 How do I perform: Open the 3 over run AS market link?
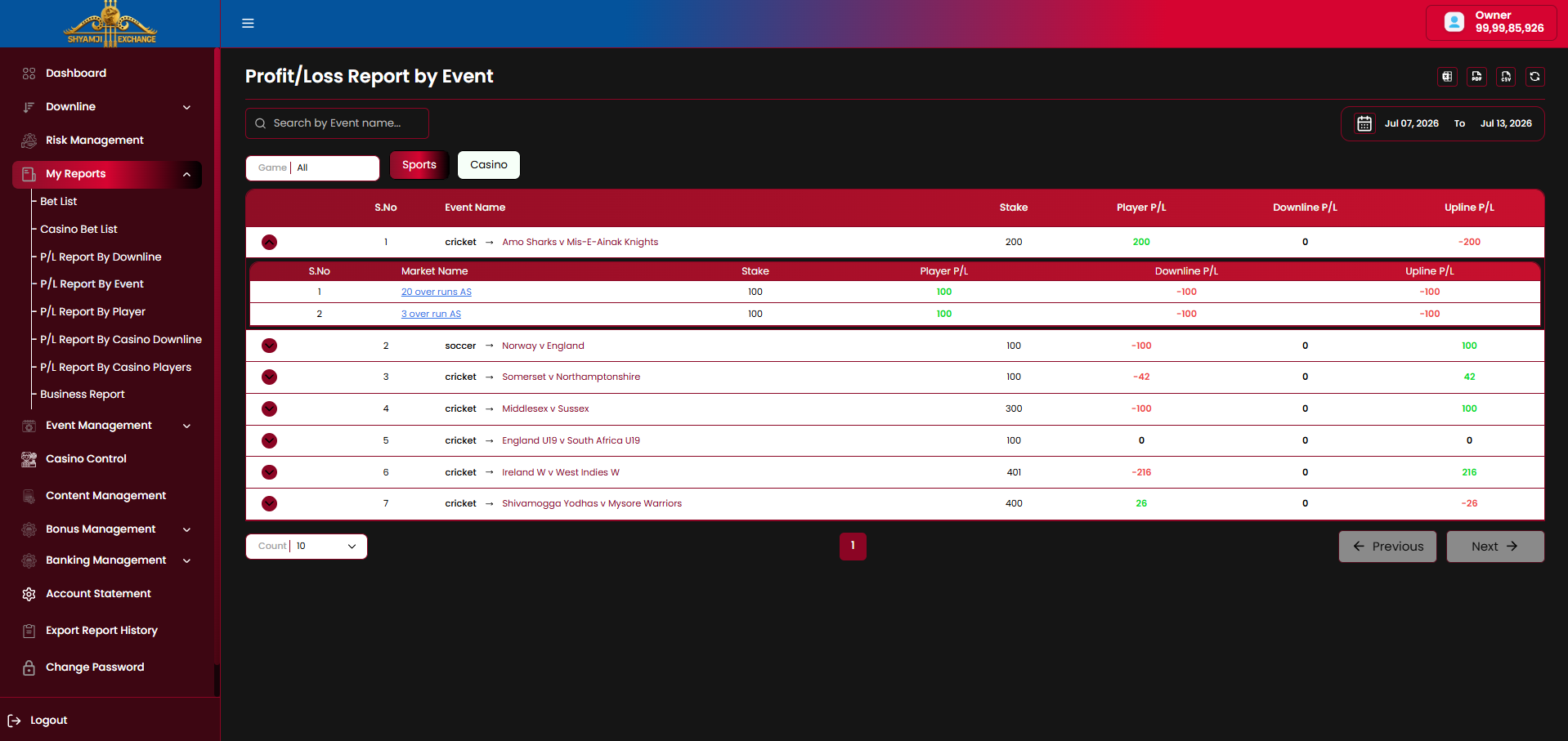point(431,314)
